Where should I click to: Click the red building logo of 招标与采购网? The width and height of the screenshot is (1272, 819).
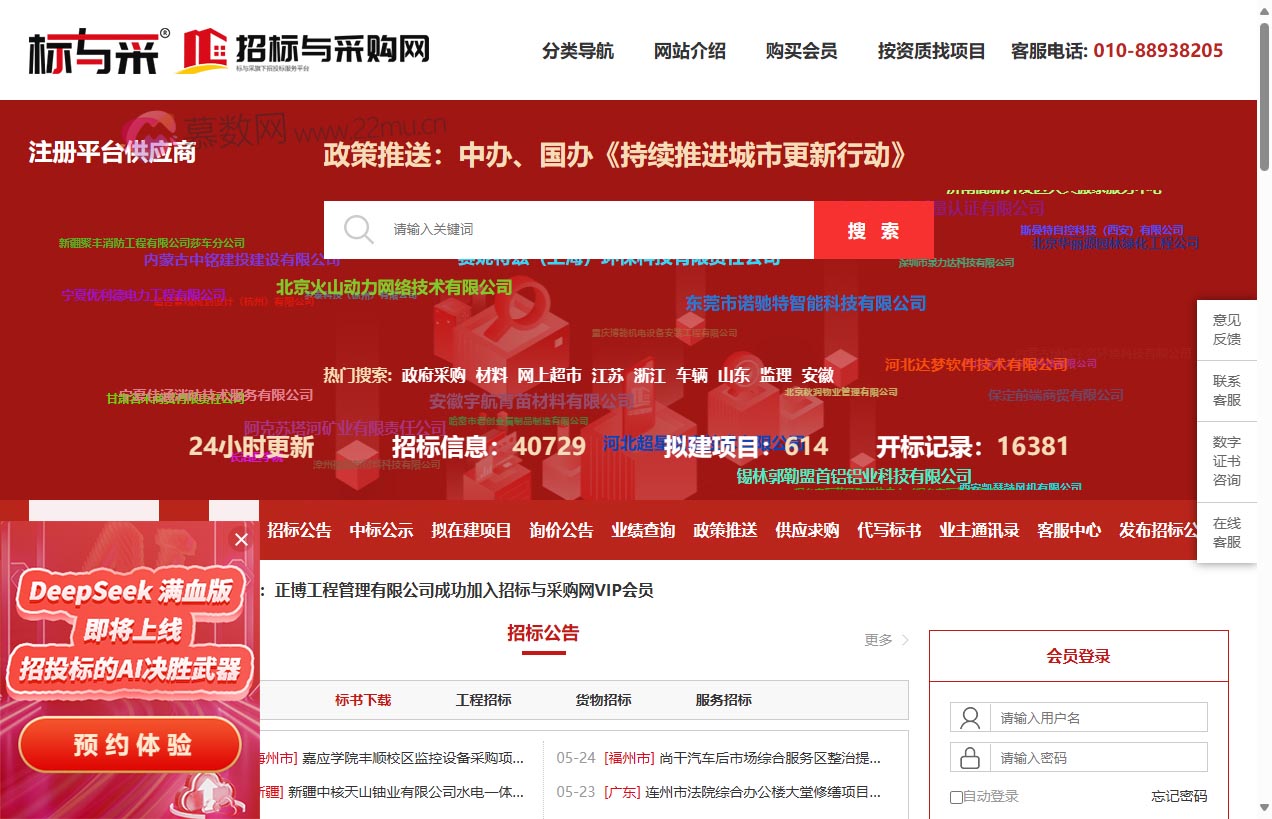pyautogui.click(x=202, y=48)
